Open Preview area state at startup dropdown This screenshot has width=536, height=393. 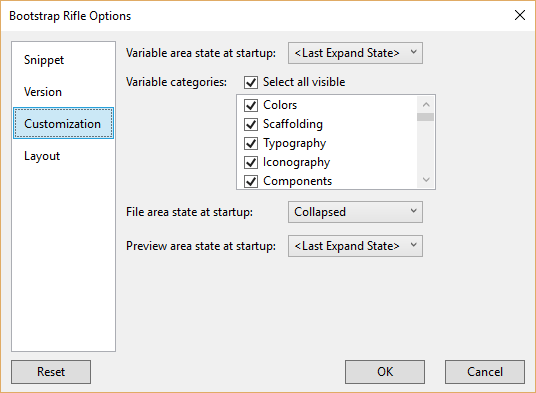point(355,246)
